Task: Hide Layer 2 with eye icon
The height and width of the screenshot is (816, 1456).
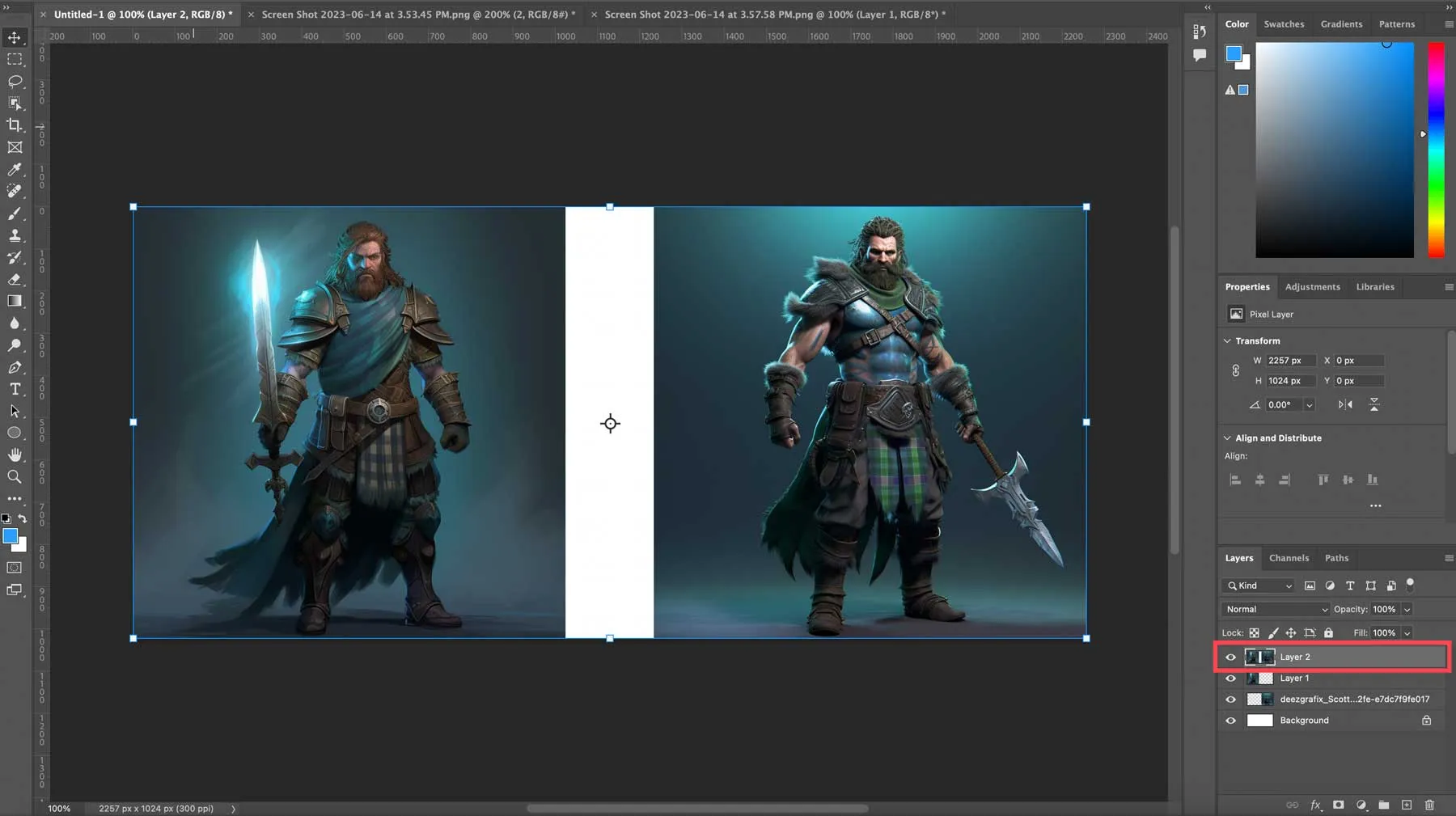Action: point(1230,657)
